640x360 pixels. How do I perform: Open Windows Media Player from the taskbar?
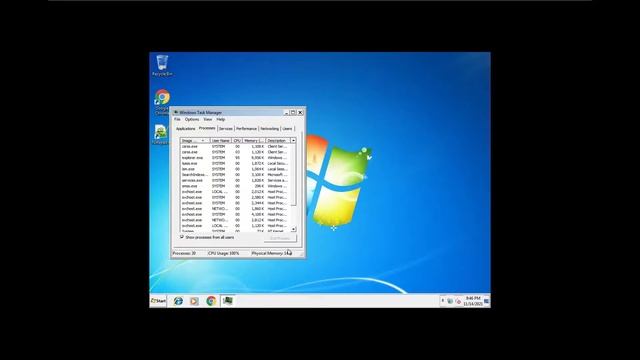pos(194,301)
